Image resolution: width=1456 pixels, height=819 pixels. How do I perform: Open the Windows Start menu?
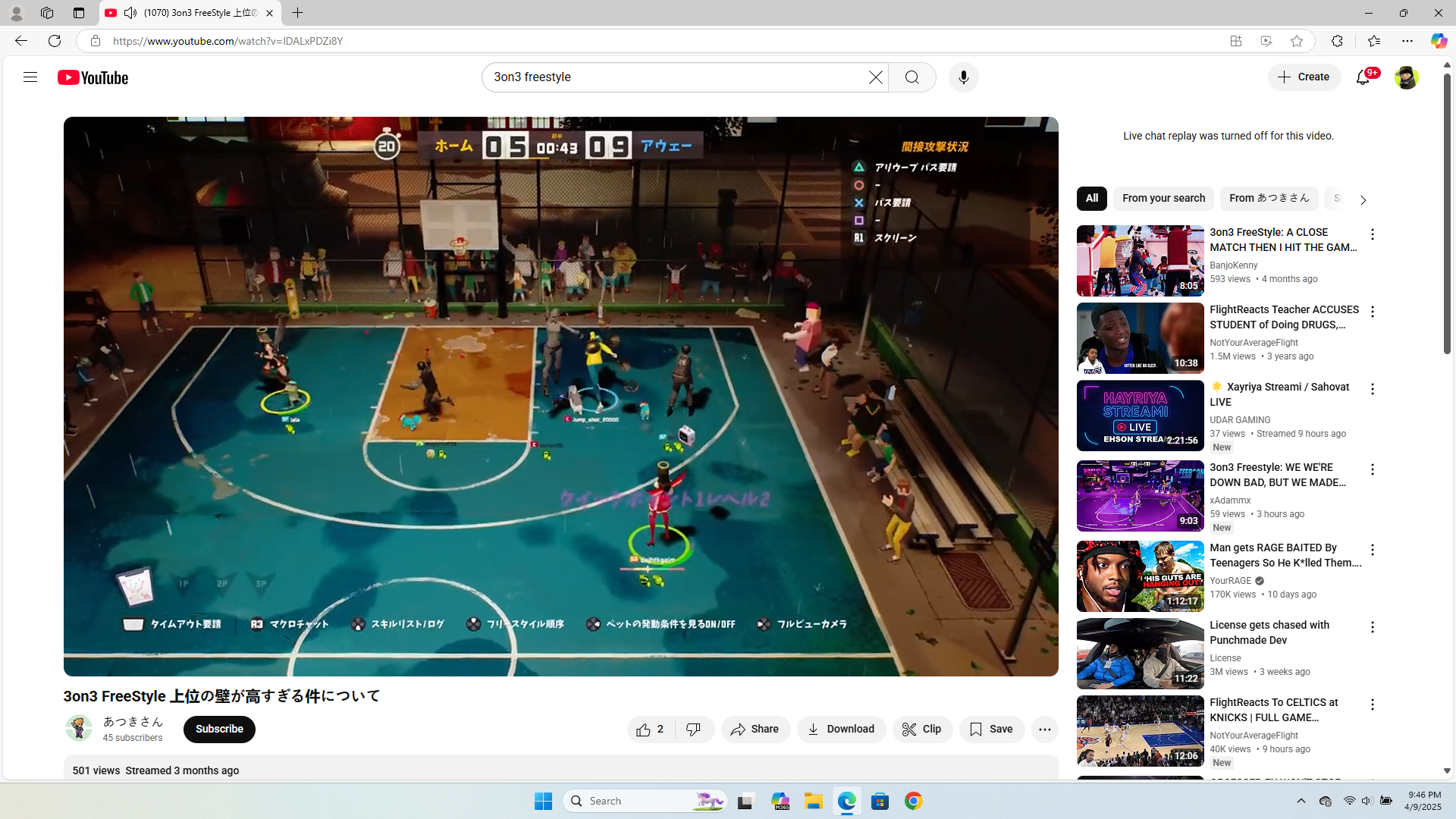[x=544, y=801]
